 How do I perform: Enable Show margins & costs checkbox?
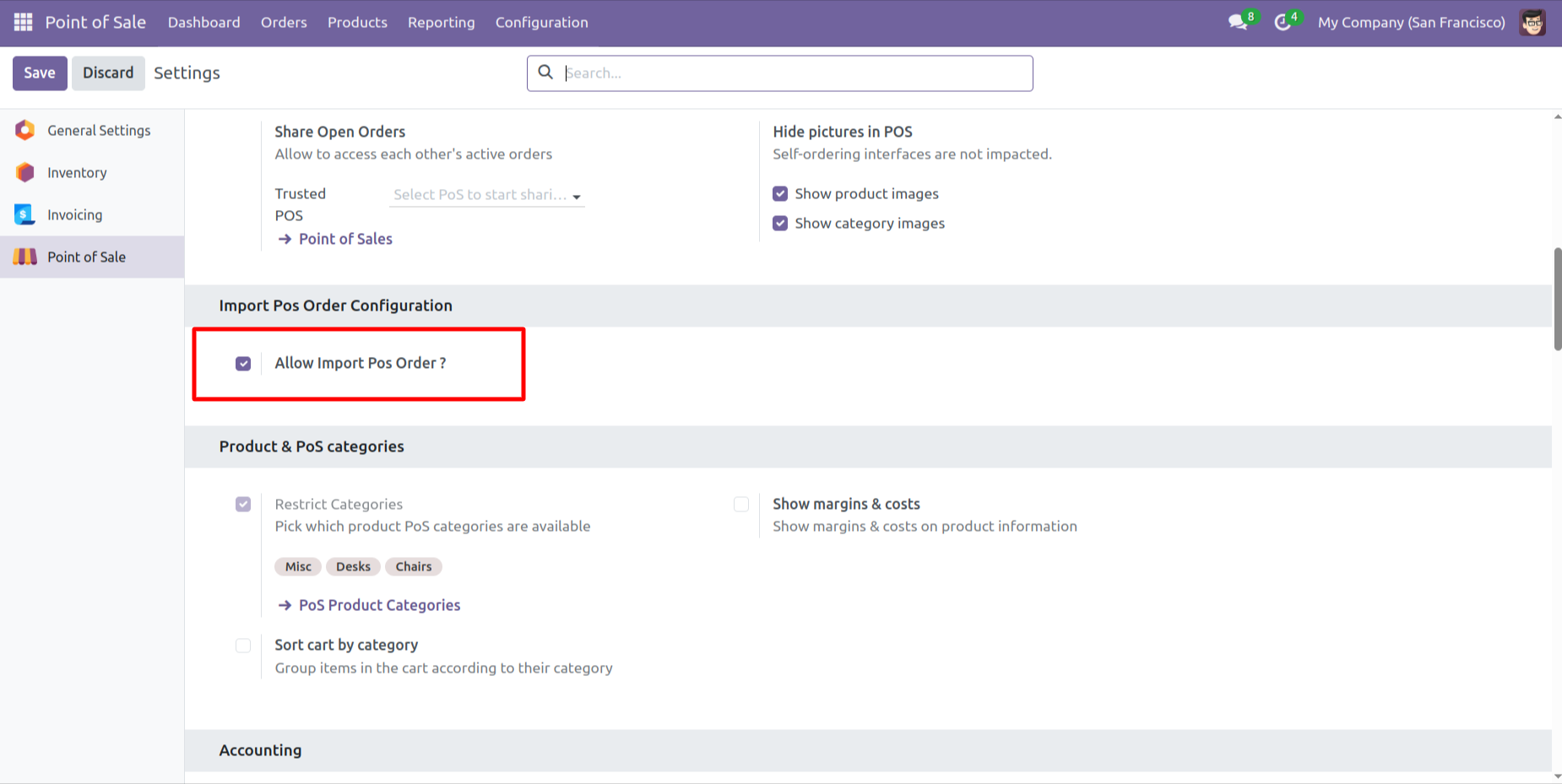point(741,505)
